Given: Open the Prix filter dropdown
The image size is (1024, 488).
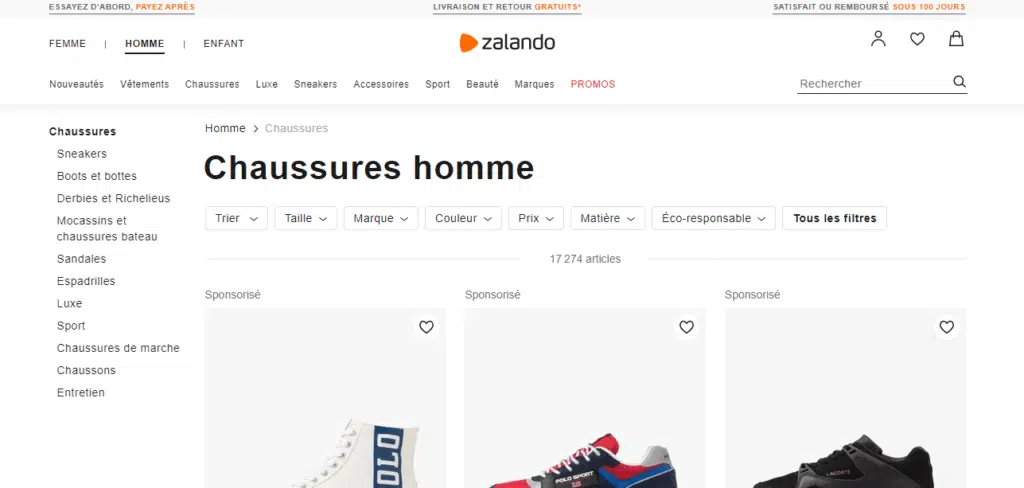Looking at the screenshot, I should 536,218.
